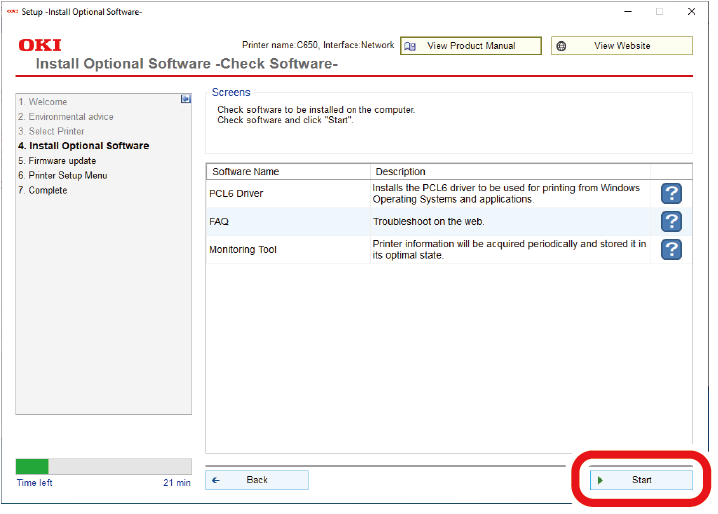Click the OKI logo
The height and width of the screenshot is (514, 718).
pyautogui.click(x=40, y=46)
